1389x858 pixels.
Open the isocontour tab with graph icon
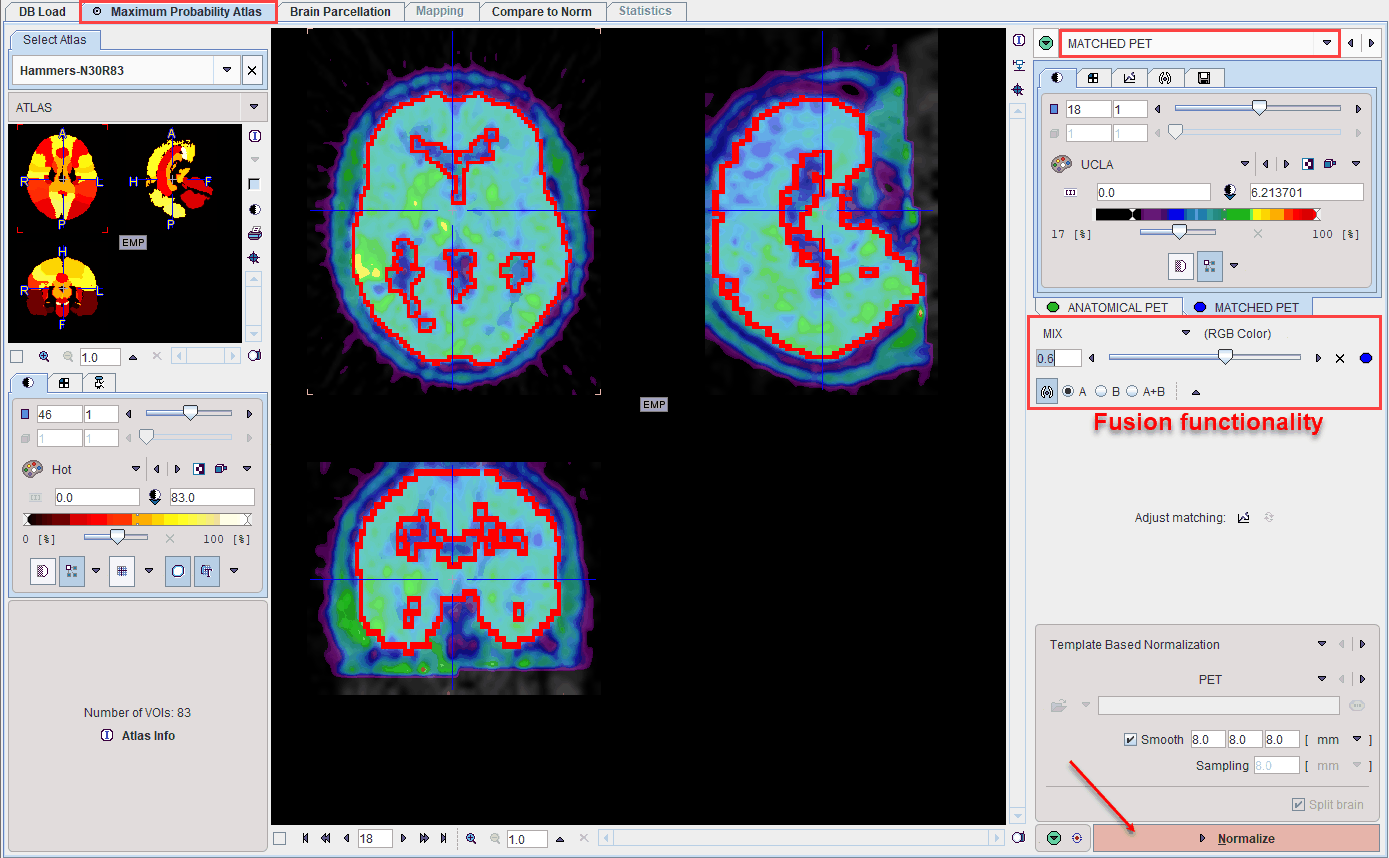click(1129, 77)
